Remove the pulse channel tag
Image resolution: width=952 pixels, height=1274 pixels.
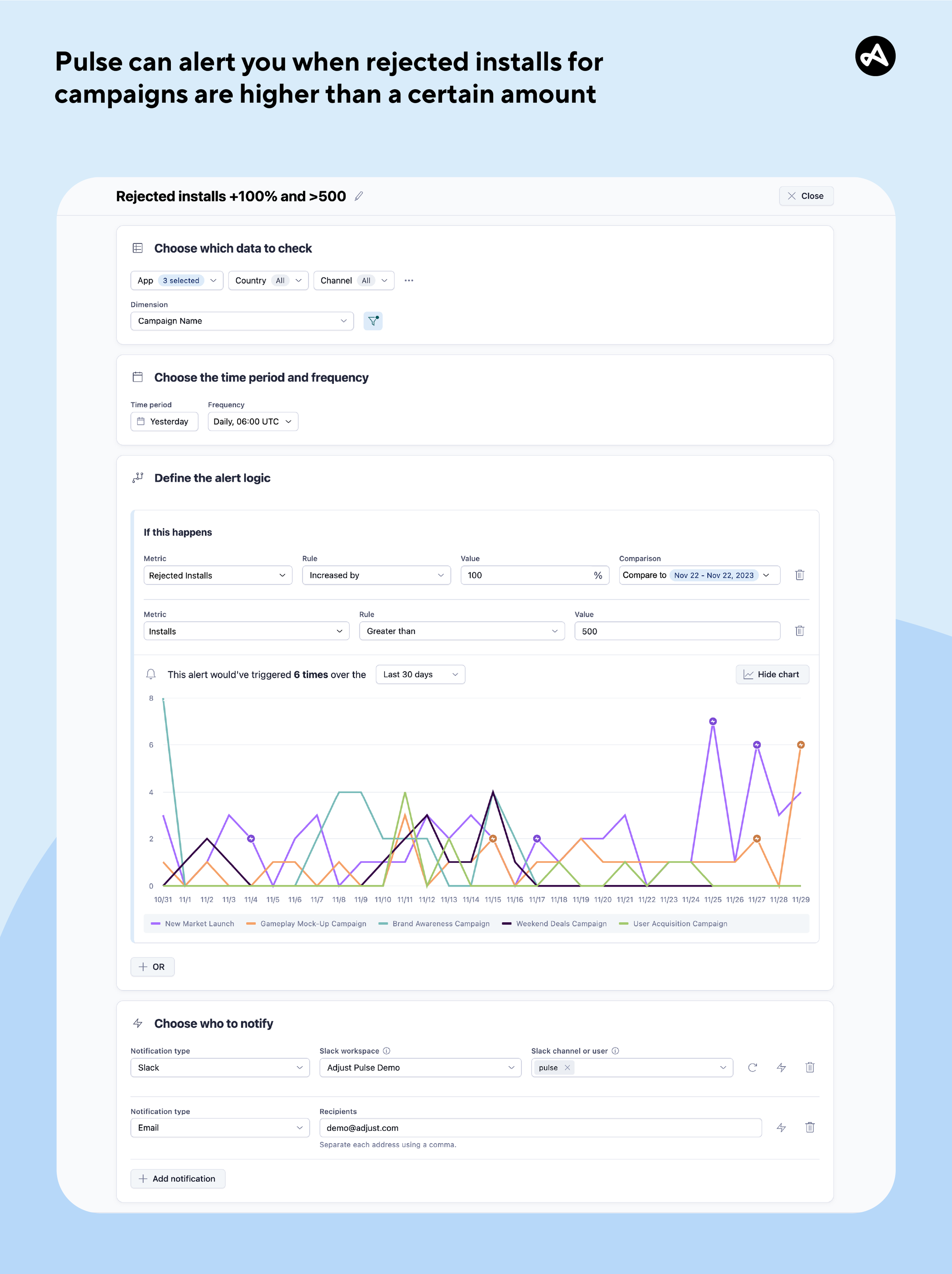(x=567, y=1068)
